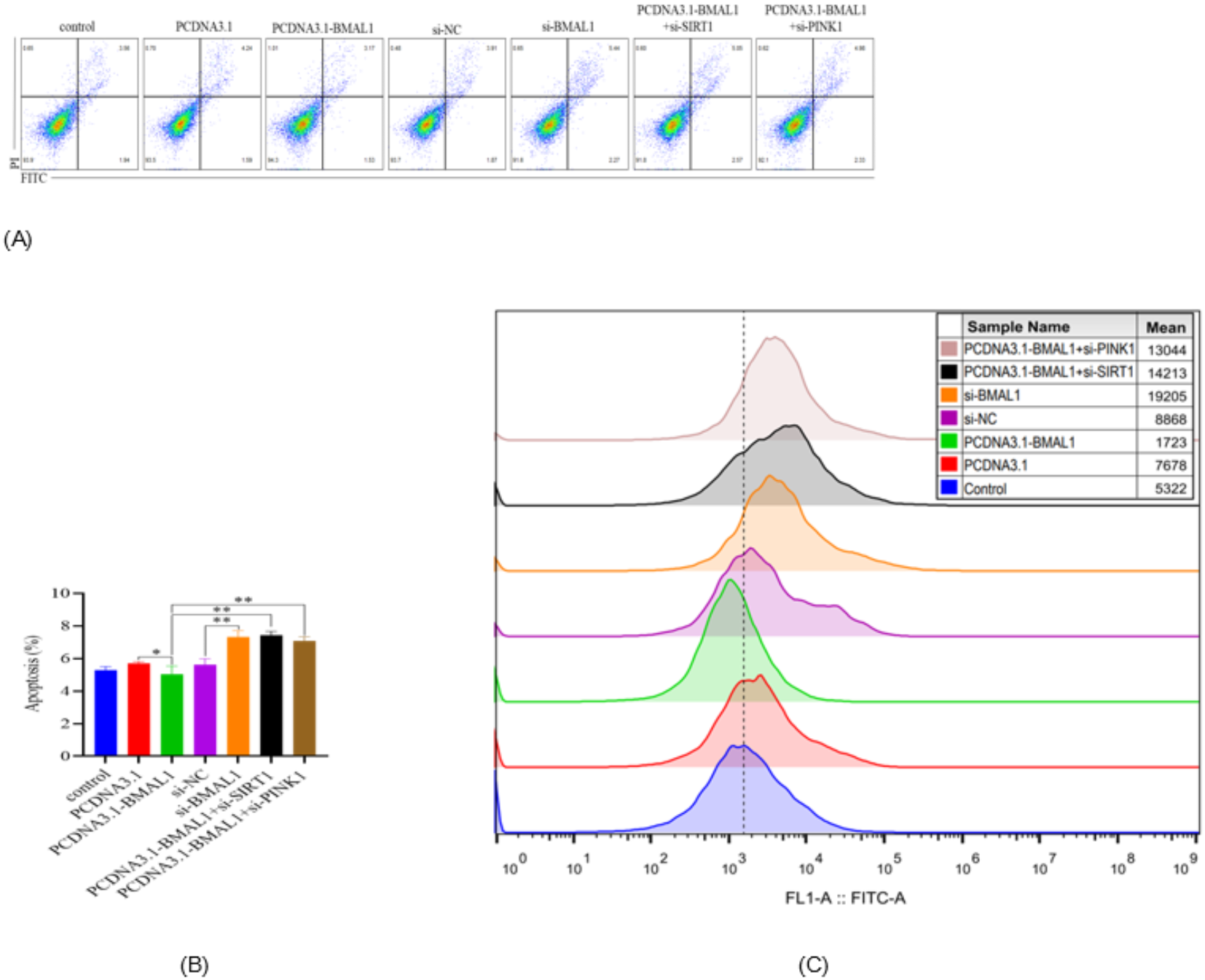Viewport: 1205px width, 980px height.
Task: Open the control flow cytometry scatter plot
Action: 79,103
